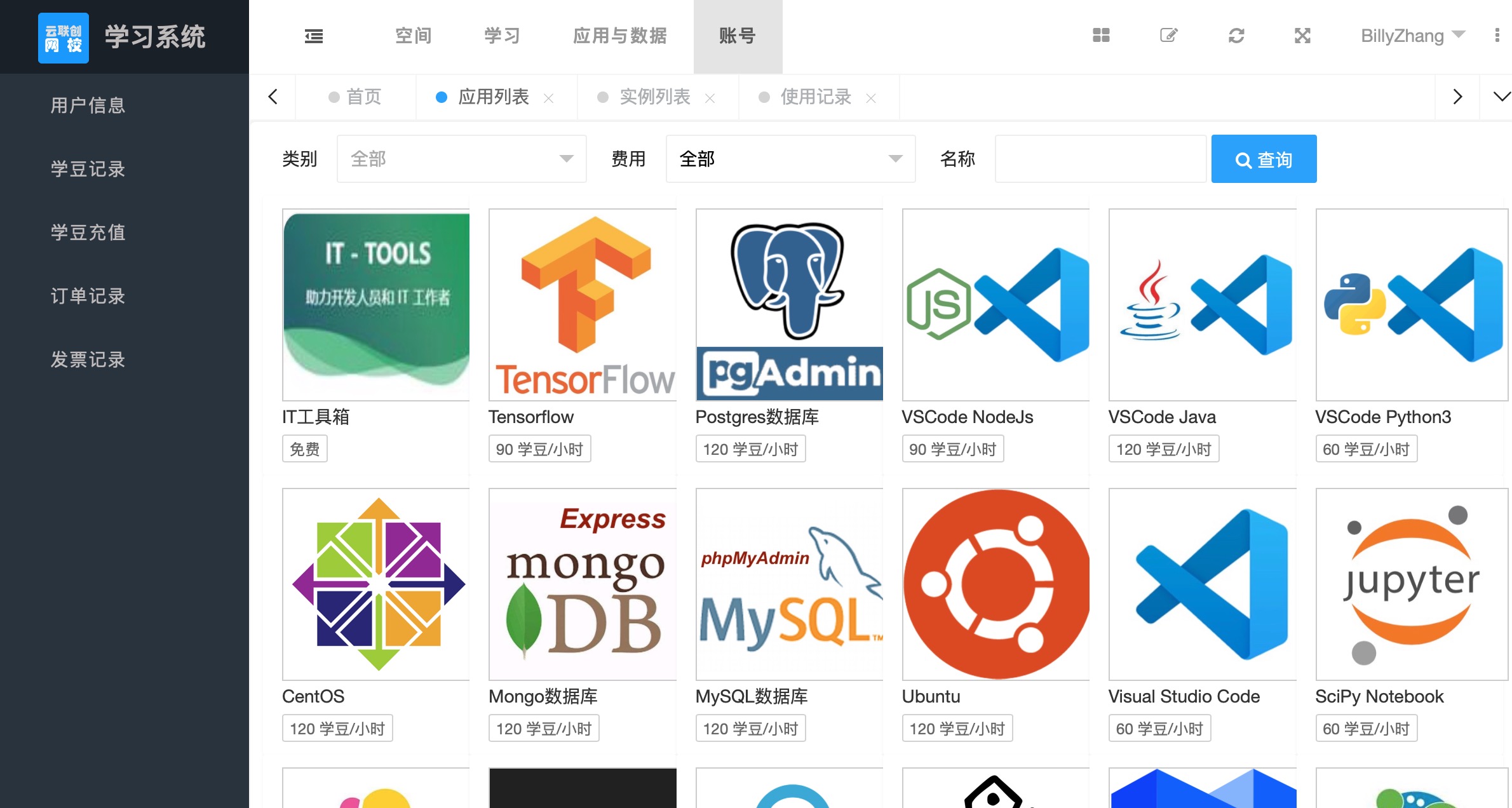Click the 120 学豆/小时 tag under Ubuntu
Screen dimensions: 1512x808
(957, 729)
